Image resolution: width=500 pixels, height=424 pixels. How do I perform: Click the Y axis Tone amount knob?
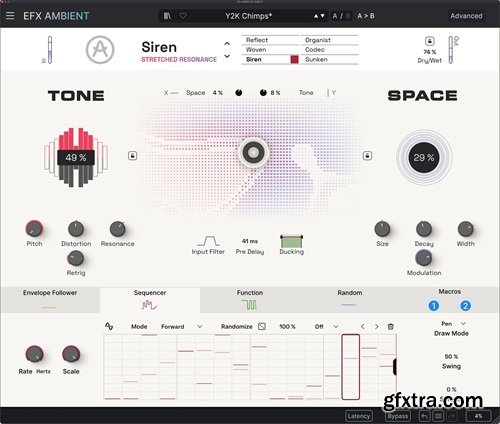(x=263, y=93)
